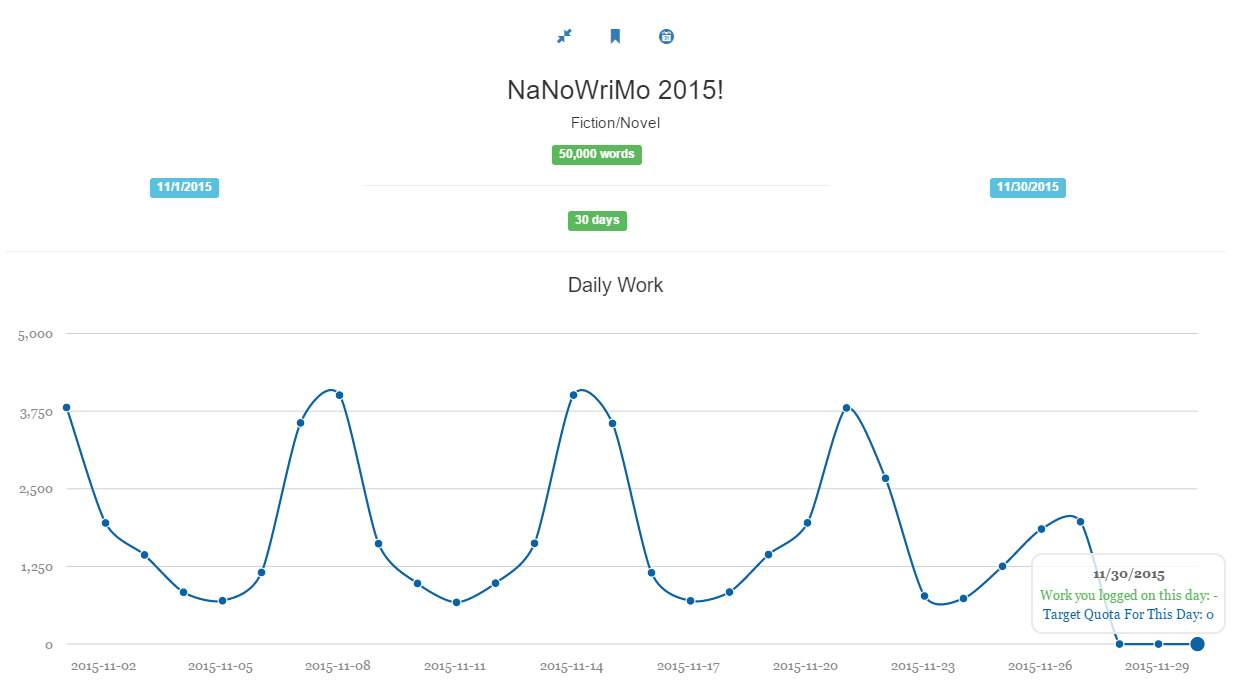
Task: Click the 2015-11-05 axis label
Action: click(x=220, y=666)
